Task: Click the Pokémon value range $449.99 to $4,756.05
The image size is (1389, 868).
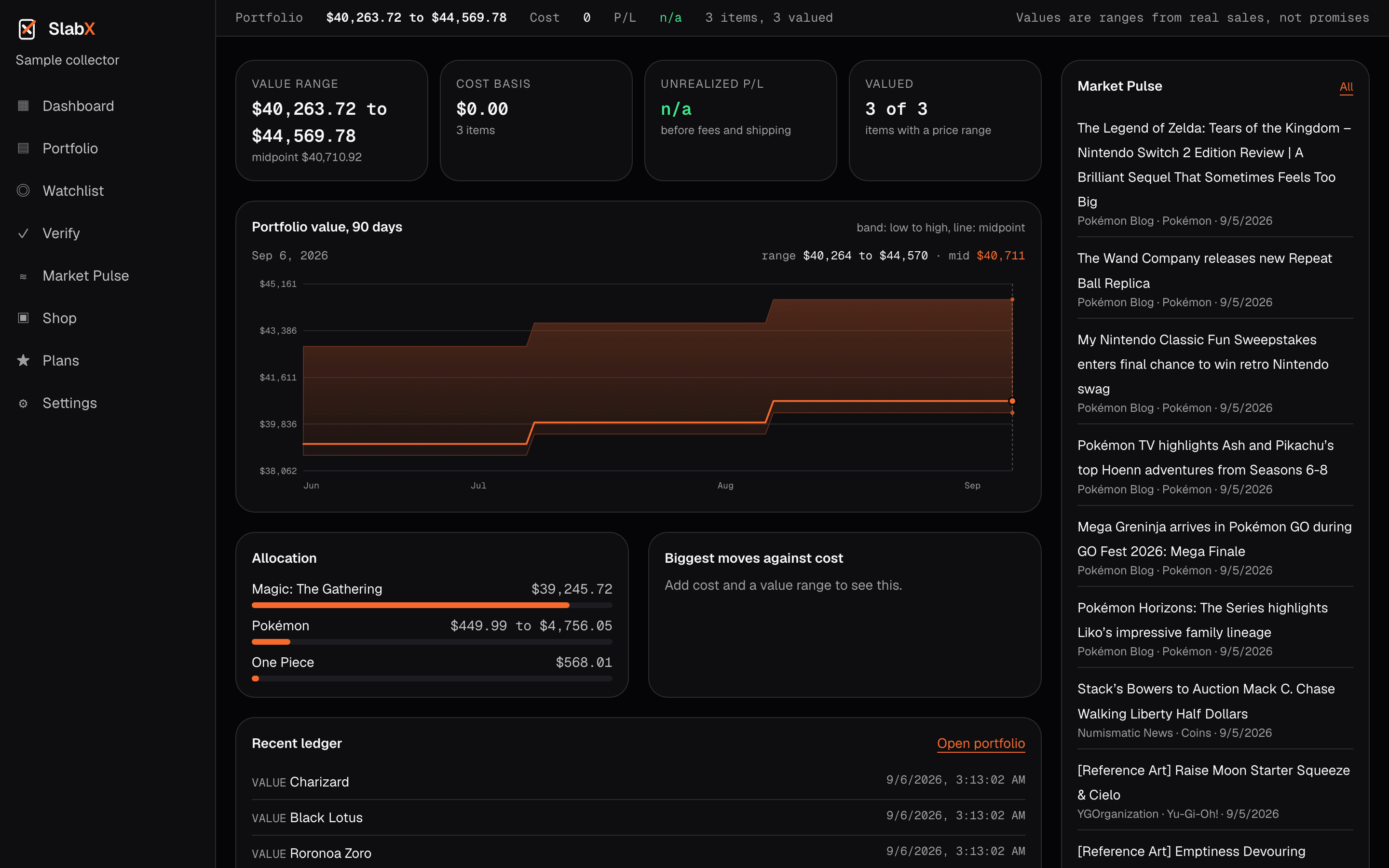Action: click(531, 626)
